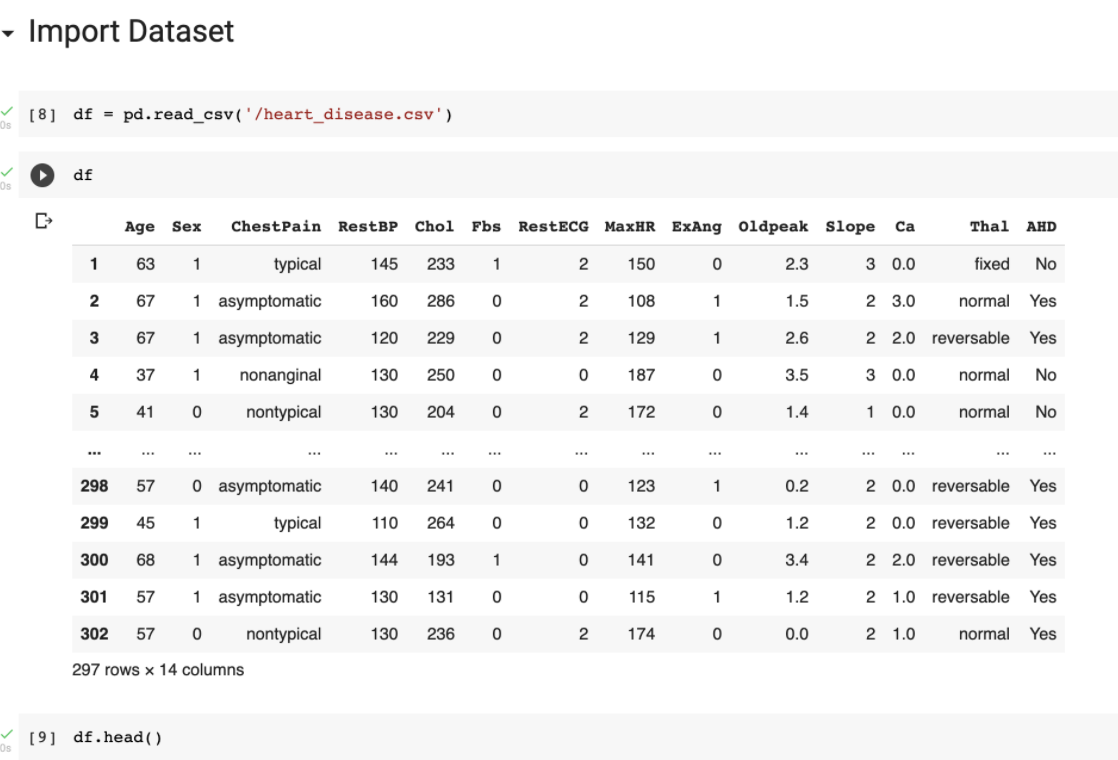Image resolution: width=1118 pixels, height=760 pixels.
Task: Collapse the Import Dataset section
Action: pyautogui.click(x=9, y=31)
